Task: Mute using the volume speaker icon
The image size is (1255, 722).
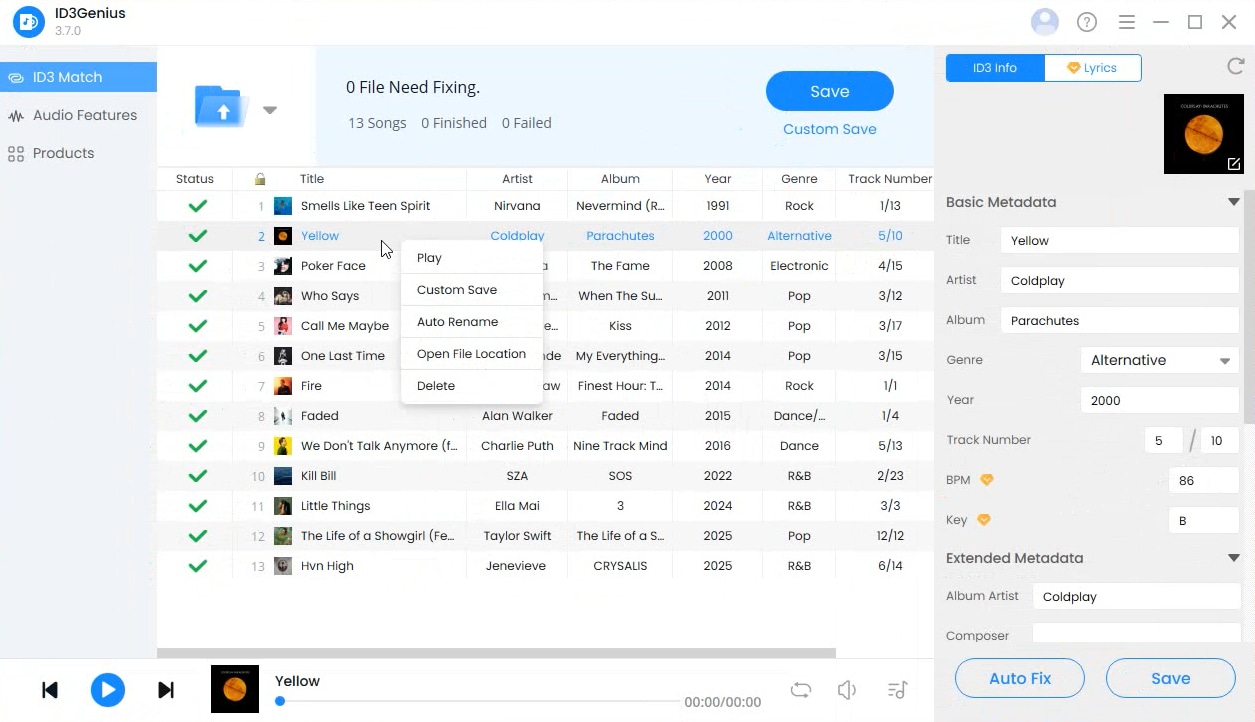Action: (x=846, y=690)
